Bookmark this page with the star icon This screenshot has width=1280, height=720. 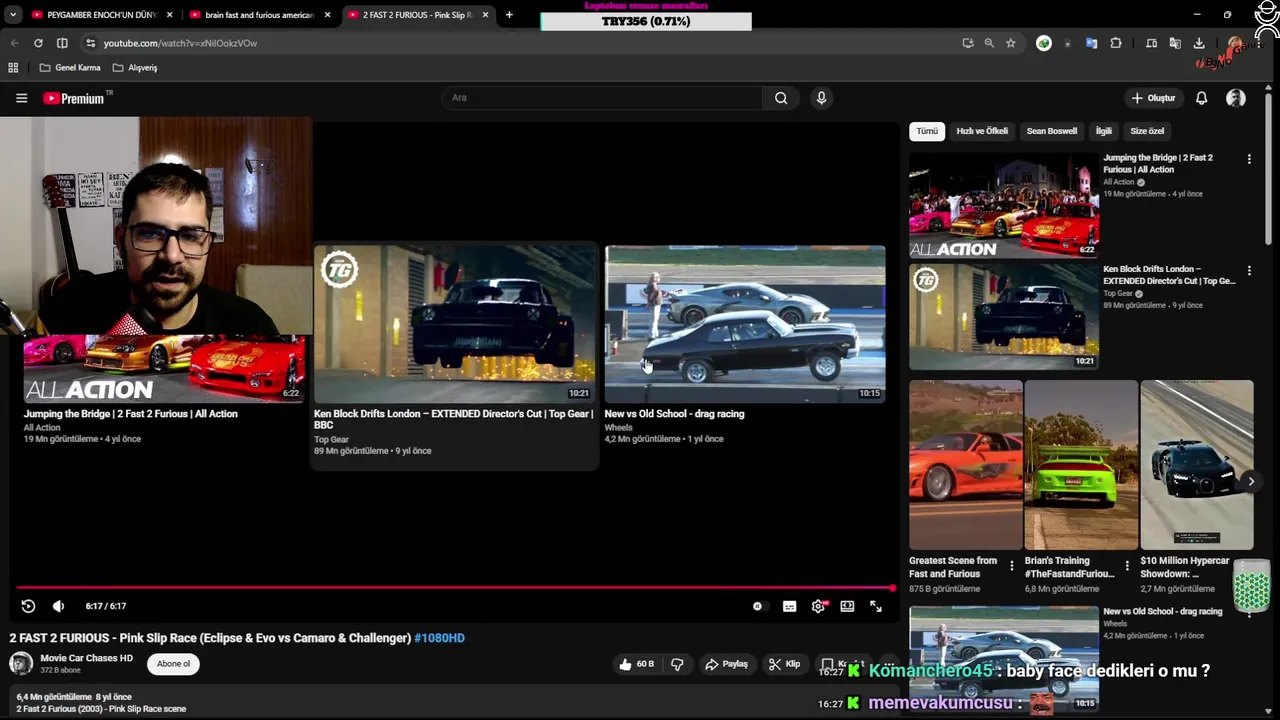pos(1011,43)
